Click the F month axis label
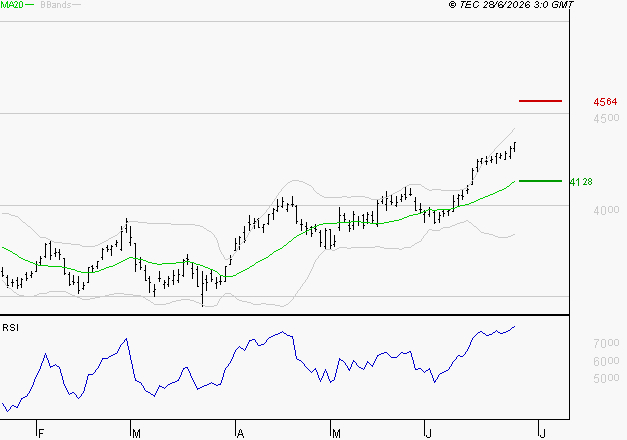Screen dimensions: 627x440 (41, 434)
